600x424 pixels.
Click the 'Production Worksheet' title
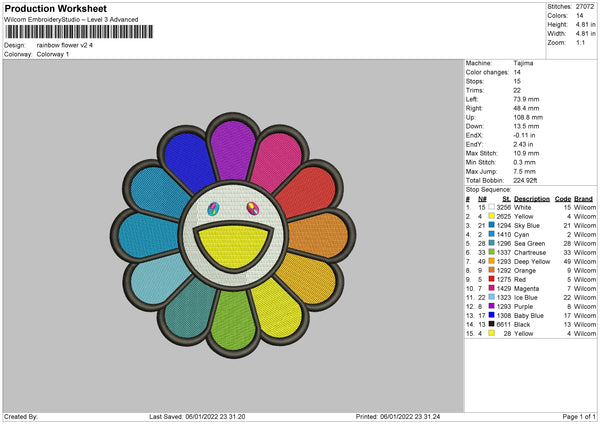pyautogui.click(x=55, y=8)
